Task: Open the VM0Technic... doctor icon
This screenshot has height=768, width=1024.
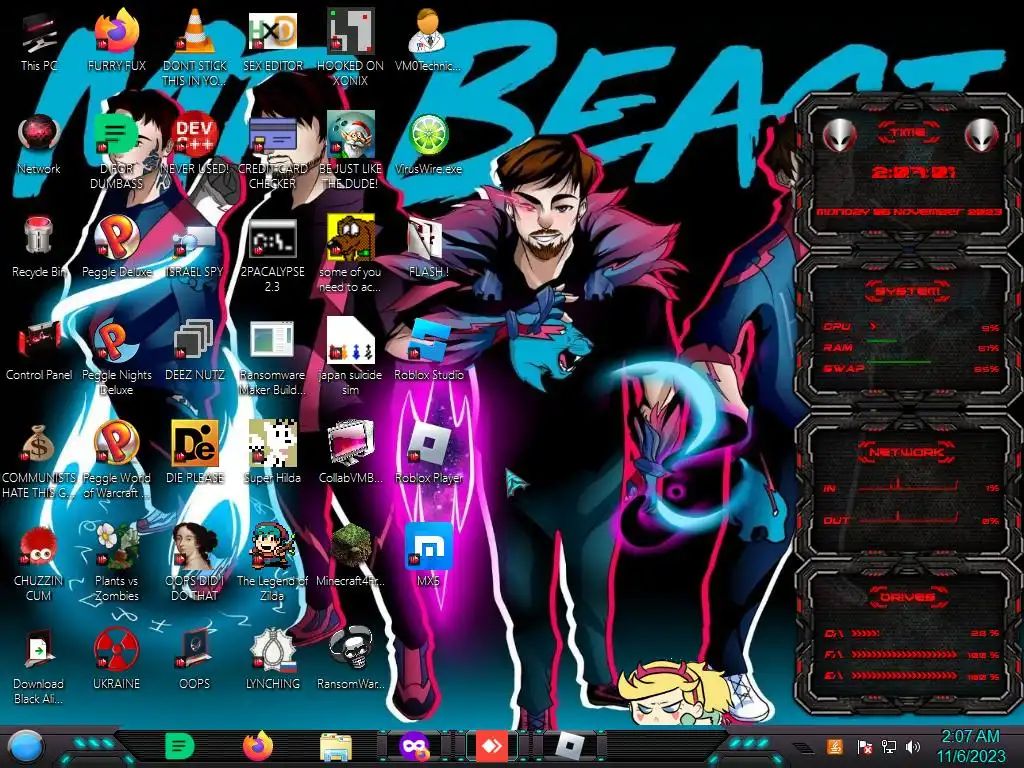Action: click(x=428, y=31)
